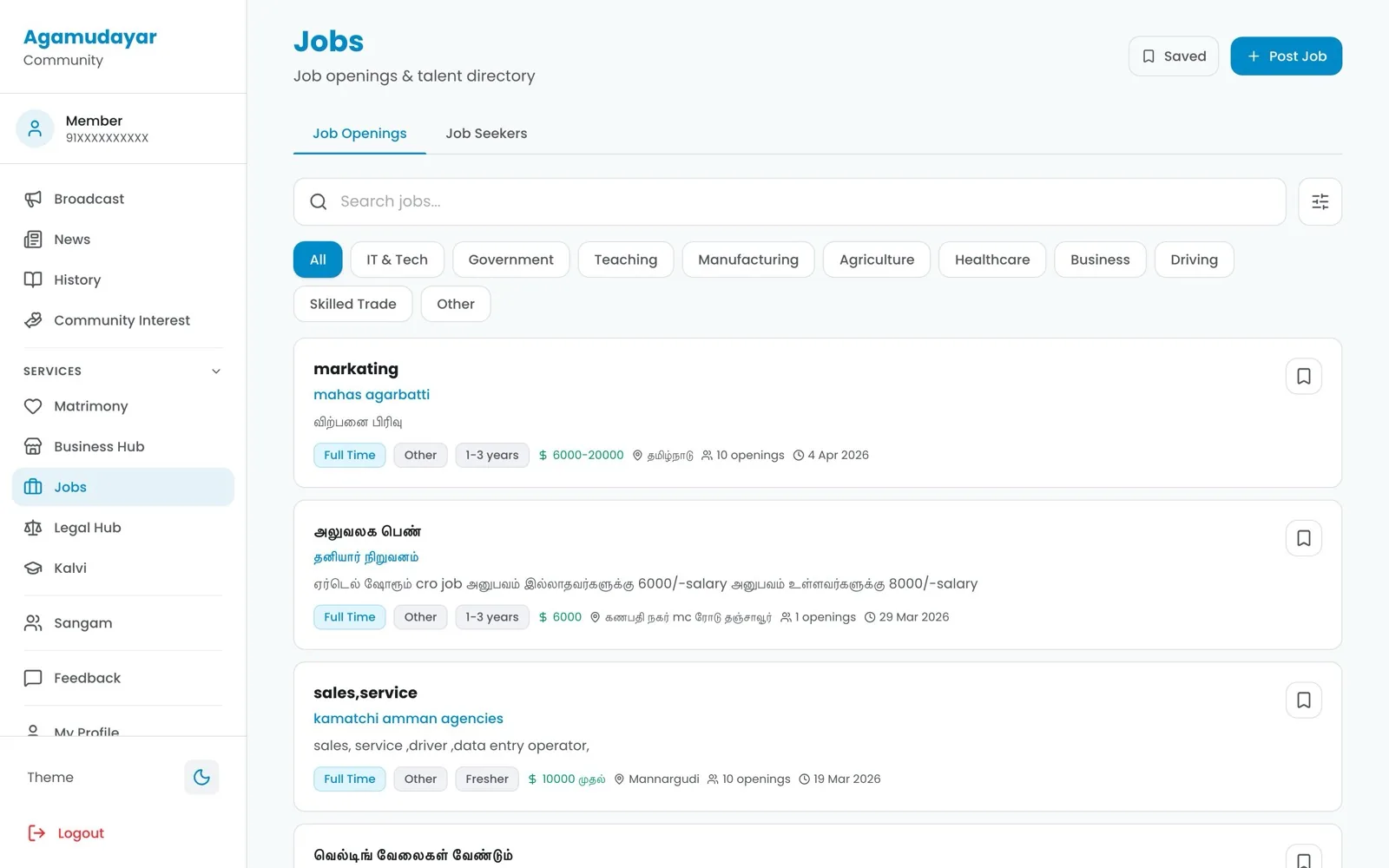
Task: Click the Agamudayar Community logo title
Action: pos(90,37)
